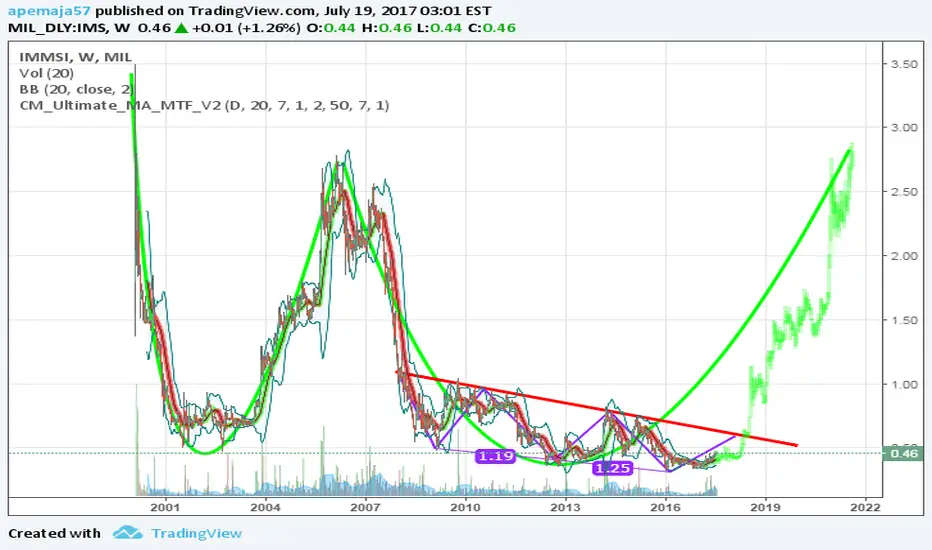This screenshot has width=932, height=550.
Task: Select the TradingView cloud logo icon
Action: (x=128, y=532)
